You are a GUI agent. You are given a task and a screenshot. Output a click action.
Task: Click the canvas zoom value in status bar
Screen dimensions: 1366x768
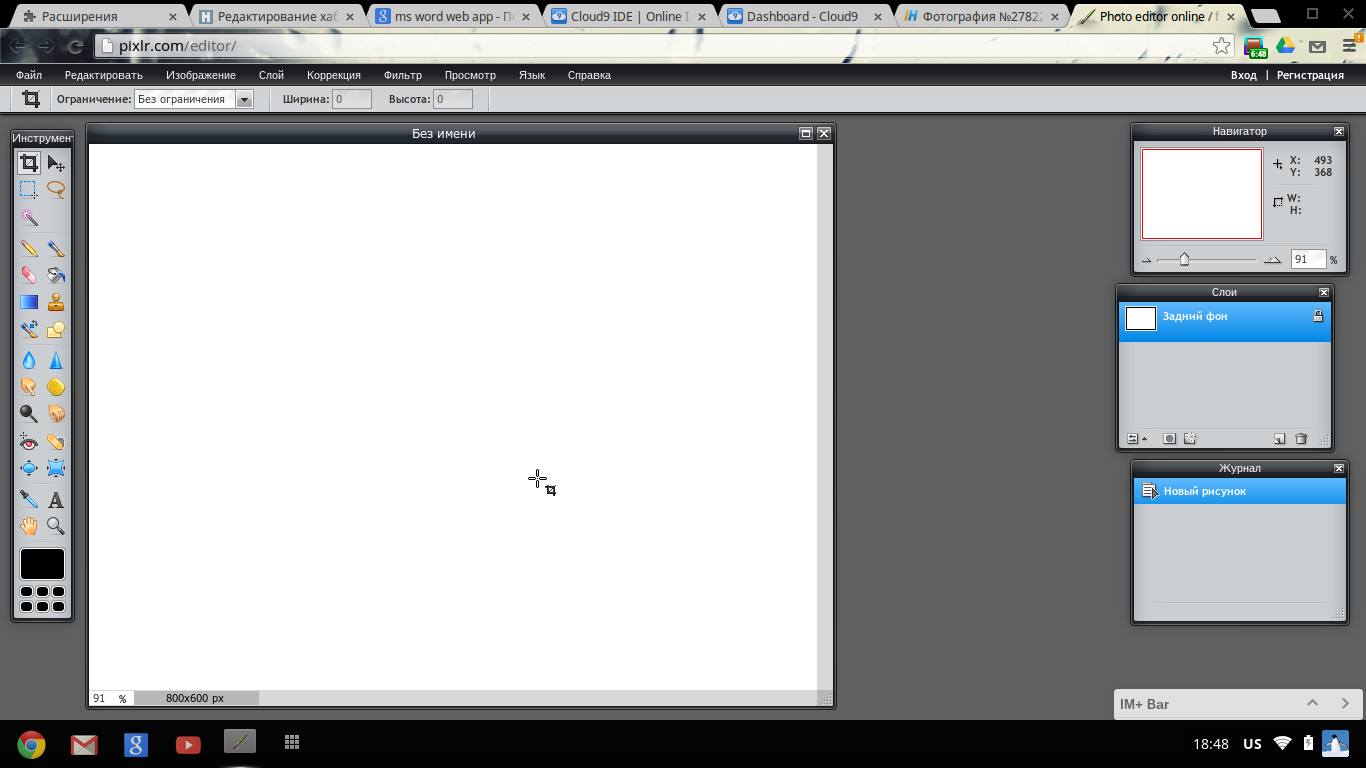tap(101, 698)
